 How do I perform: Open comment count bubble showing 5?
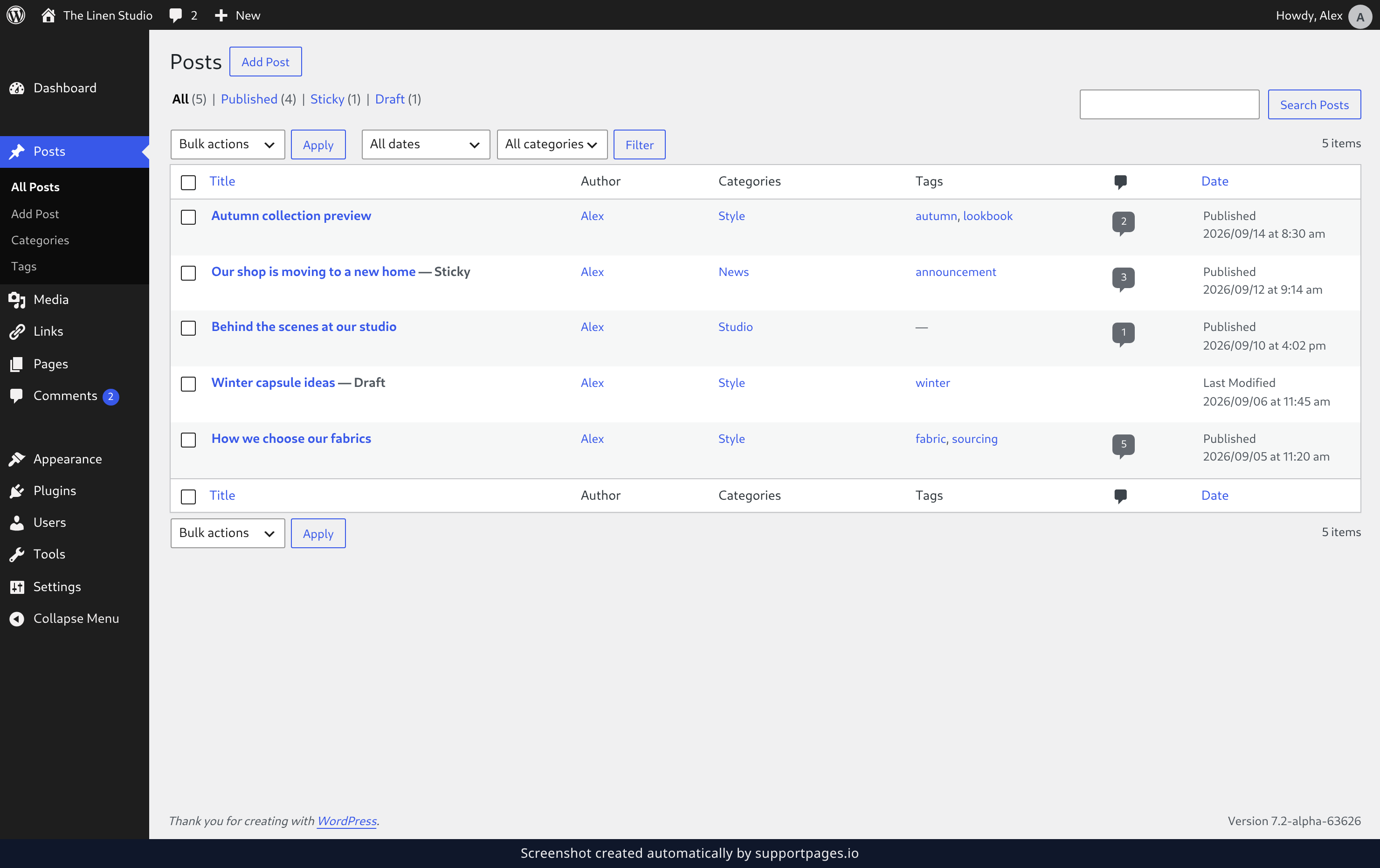pos(1123,446)
